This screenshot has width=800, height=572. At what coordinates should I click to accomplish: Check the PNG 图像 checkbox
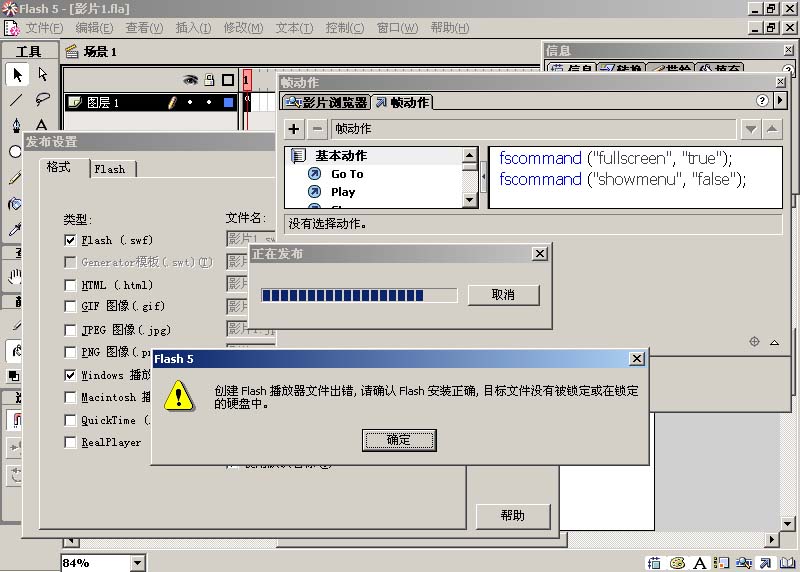click(x=70, y=352)
